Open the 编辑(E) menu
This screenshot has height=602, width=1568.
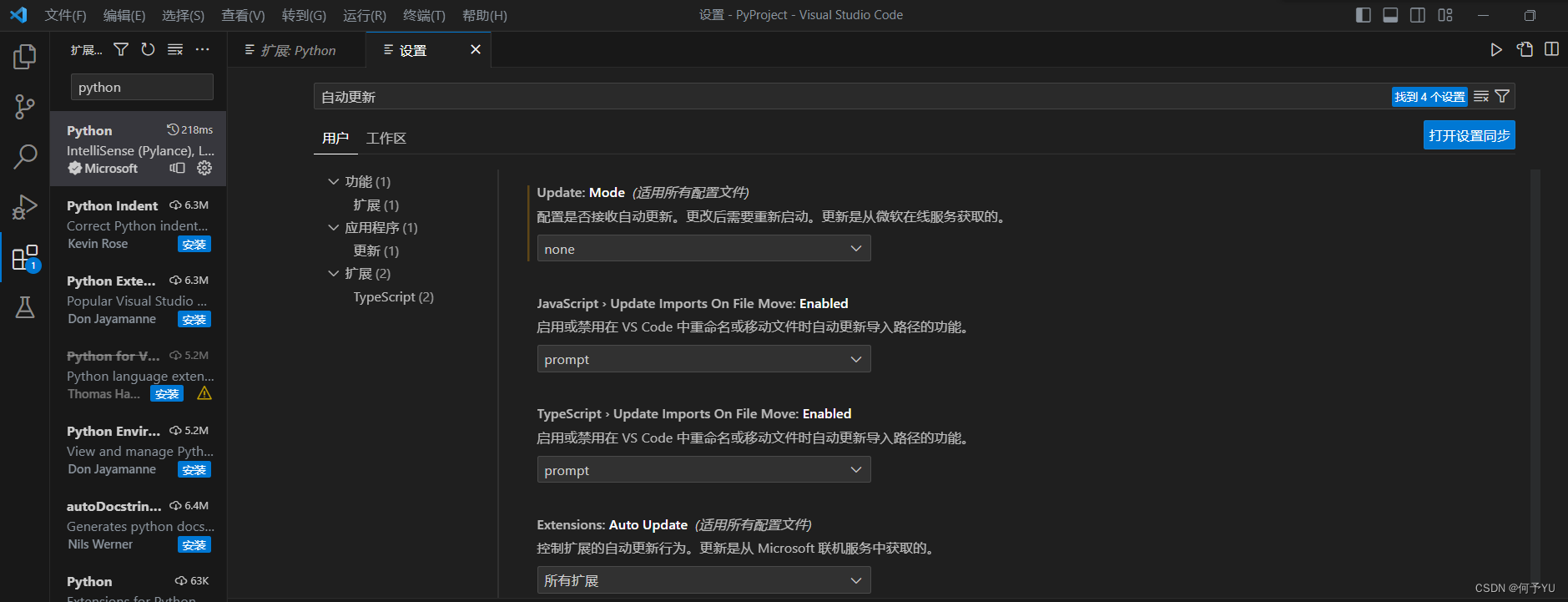click(x=124, y=15)
